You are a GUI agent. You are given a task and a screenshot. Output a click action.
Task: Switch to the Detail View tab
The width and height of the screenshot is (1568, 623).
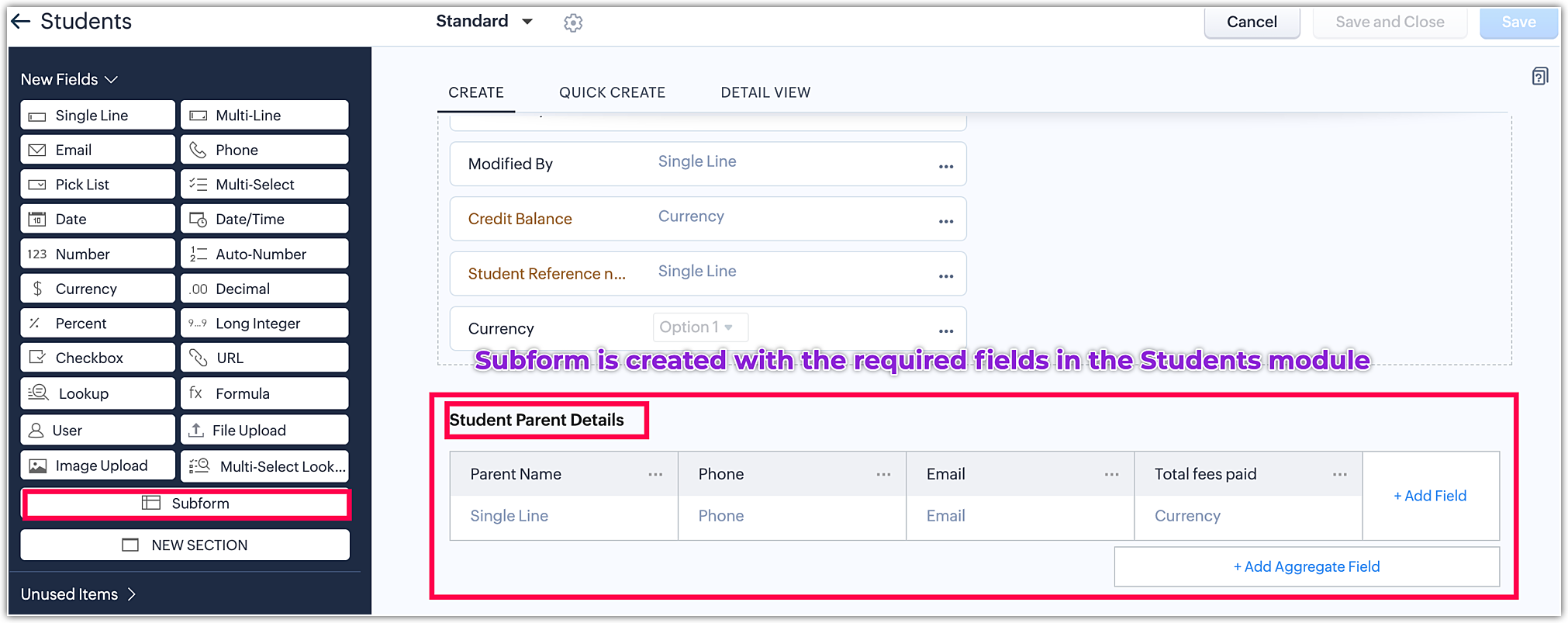pos(765,92)
